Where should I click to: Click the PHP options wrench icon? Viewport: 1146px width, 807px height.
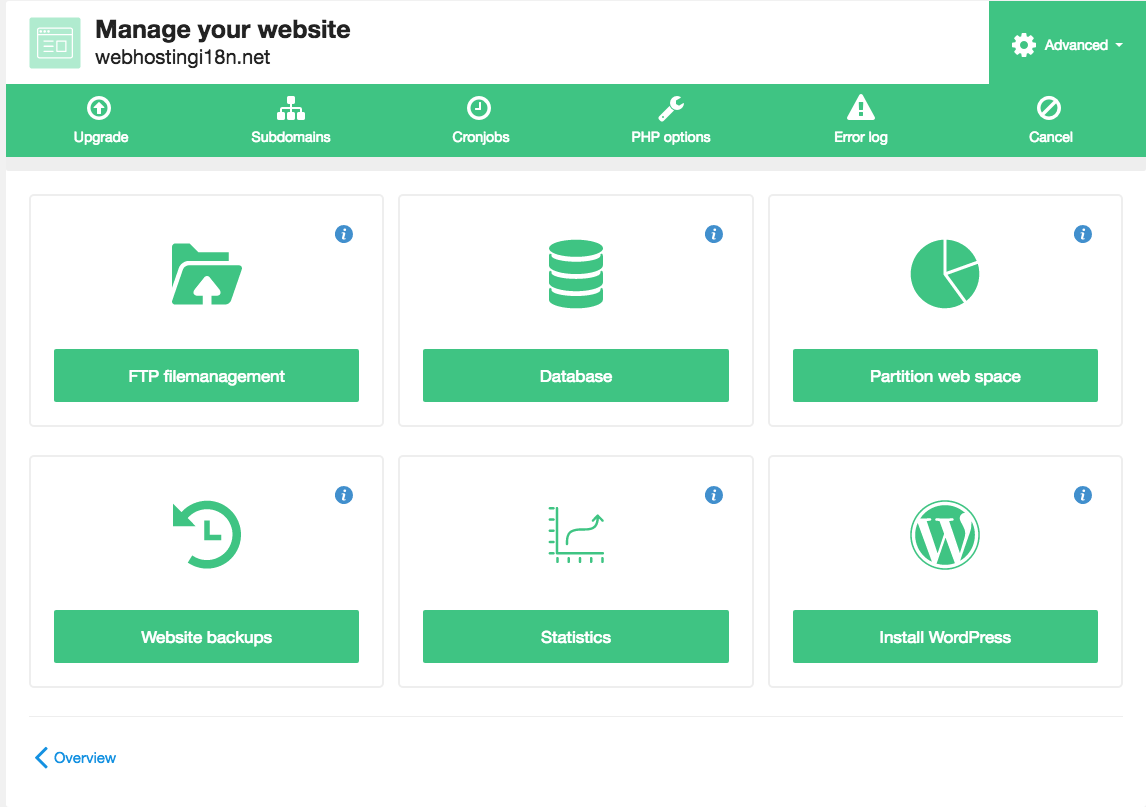[x=671, y=108]
